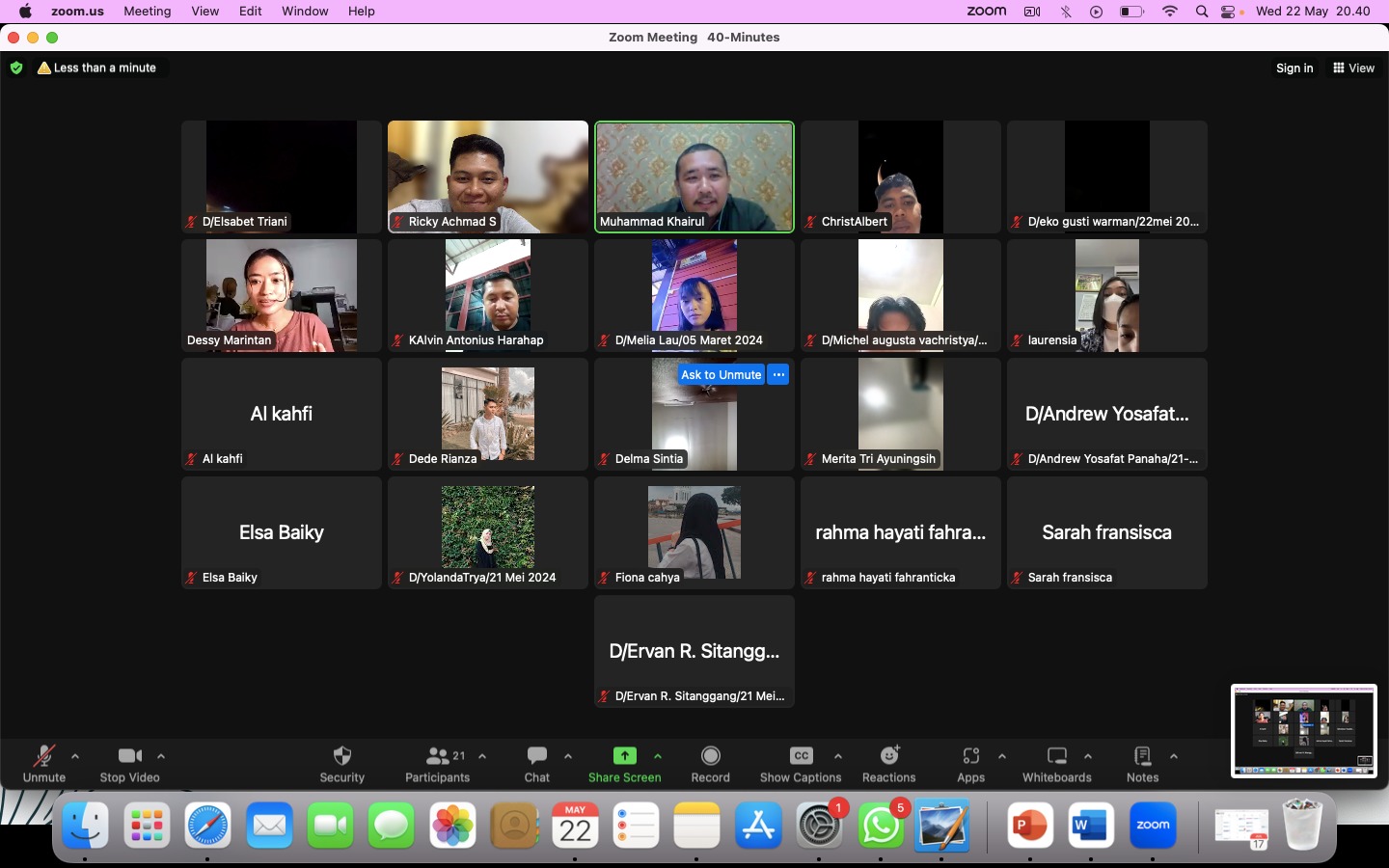Viewport: 1389px width, 868px height.
Task: Open more options dots on Delma Sintia tile
Action: pos(778,375)
